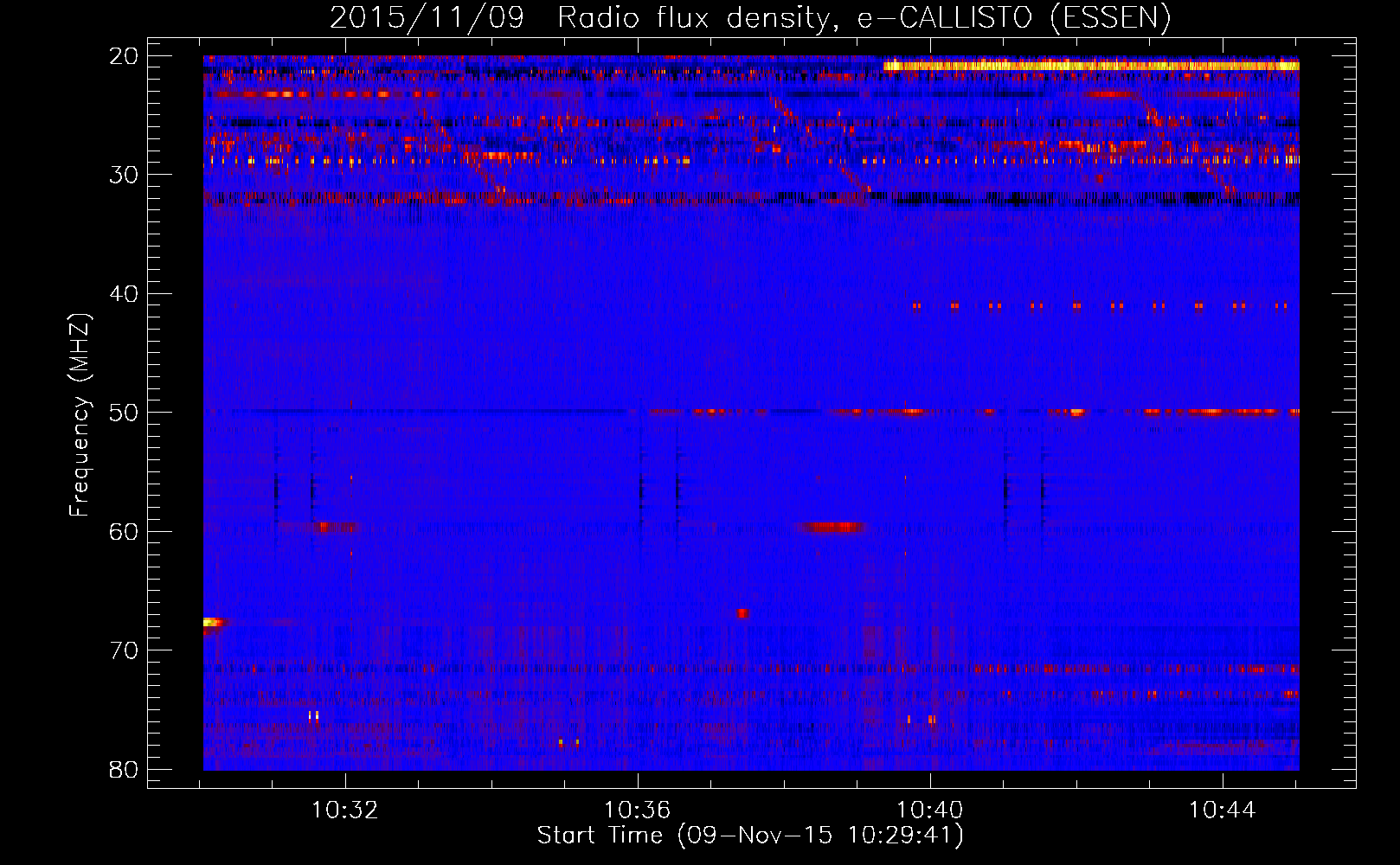Click the frequency tick label '80'

coord(125,769)
